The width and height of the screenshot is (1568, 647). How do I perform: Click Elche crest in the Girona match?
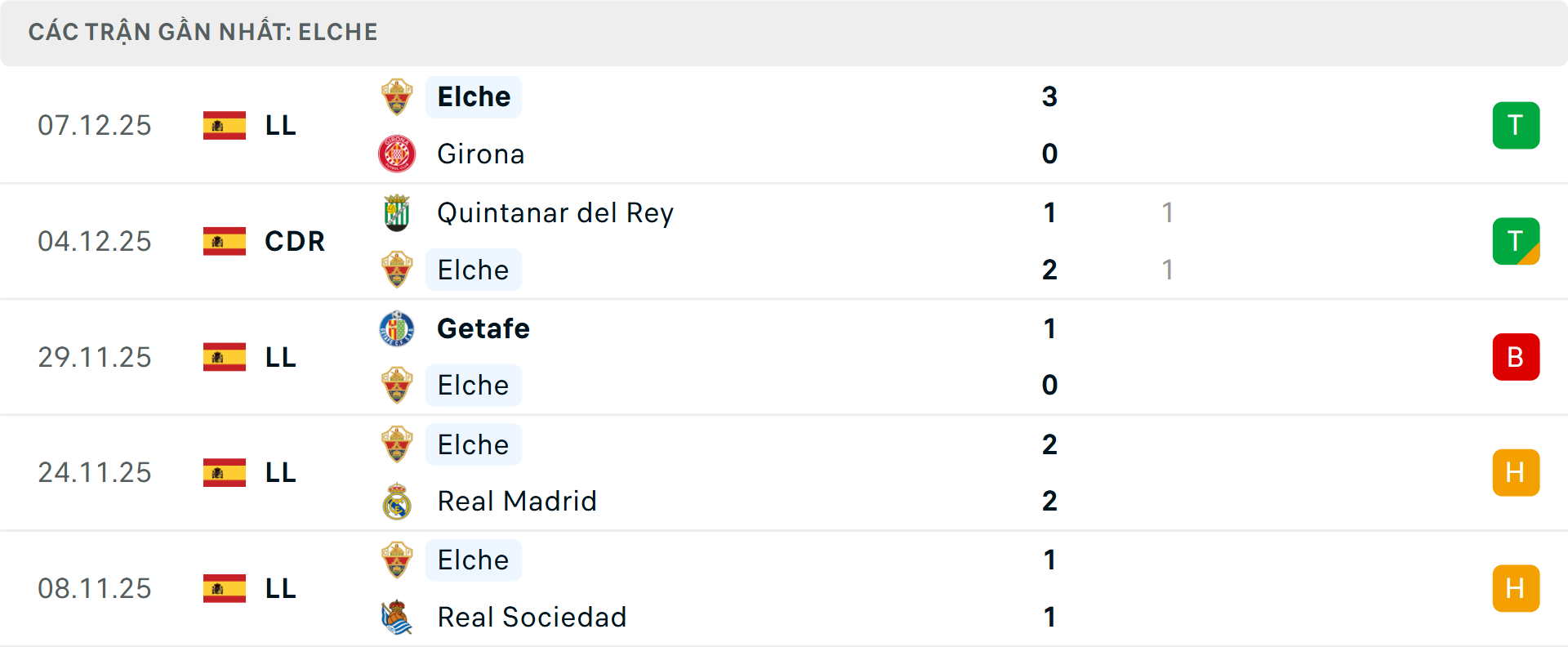pyautogui.click(x=397, y=96)
